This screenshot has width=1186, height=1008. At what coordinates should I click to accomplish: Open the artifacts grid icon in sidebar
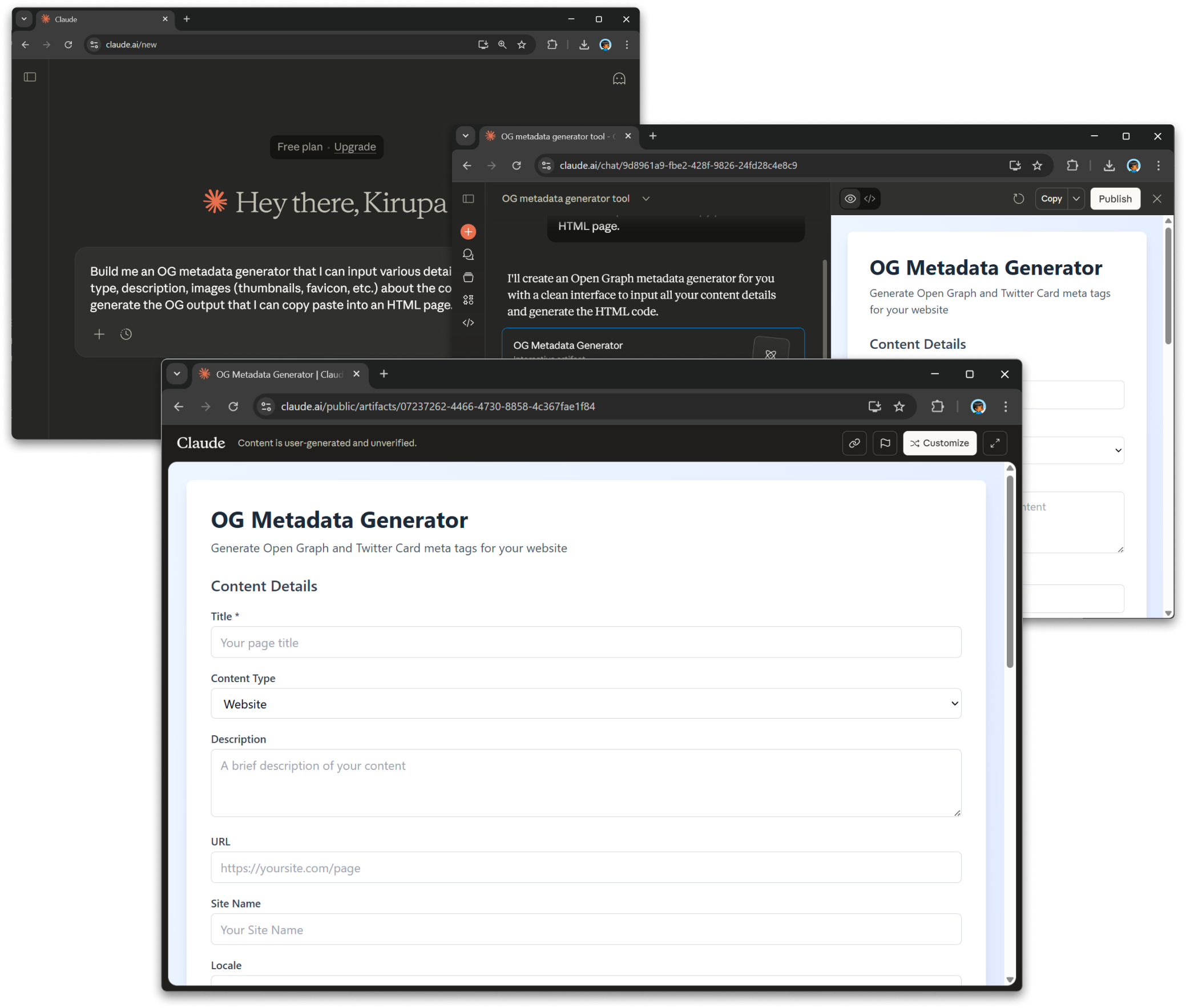[x=468, y=300]
